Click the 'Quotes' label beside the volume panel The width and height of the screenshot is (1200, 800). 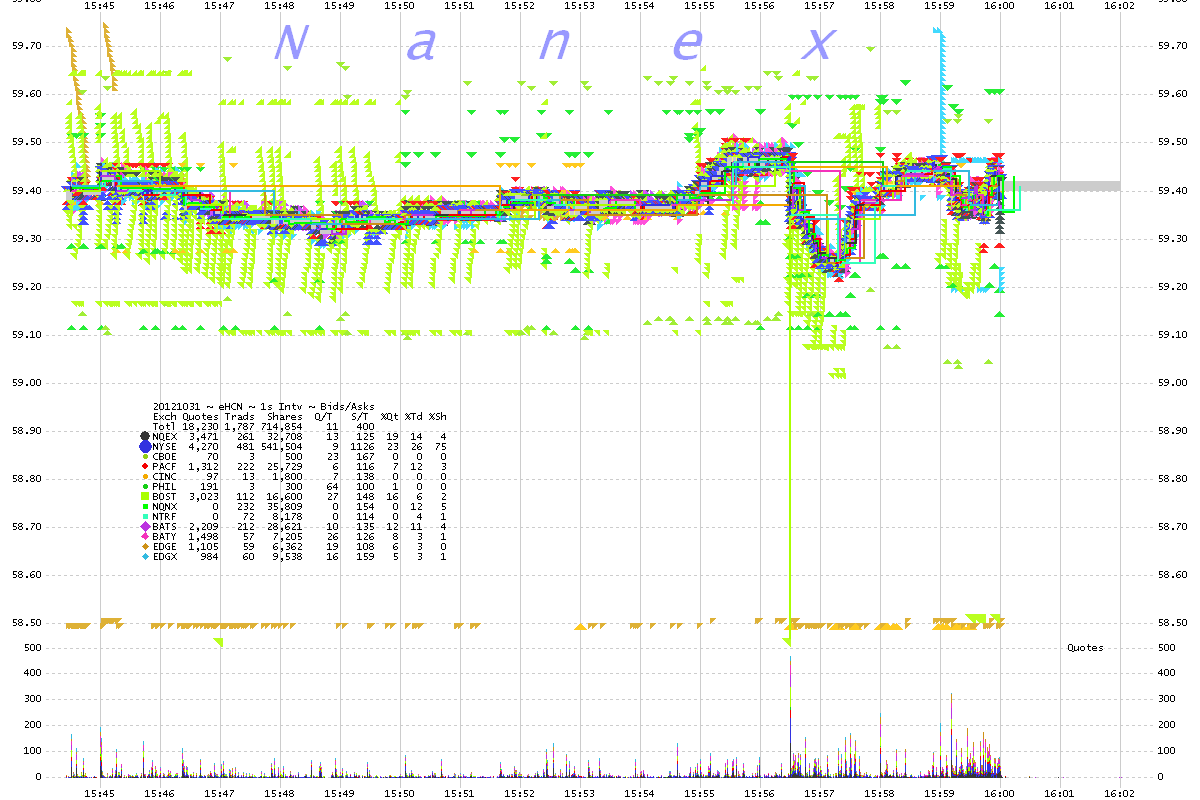[x=1086, y=648]
